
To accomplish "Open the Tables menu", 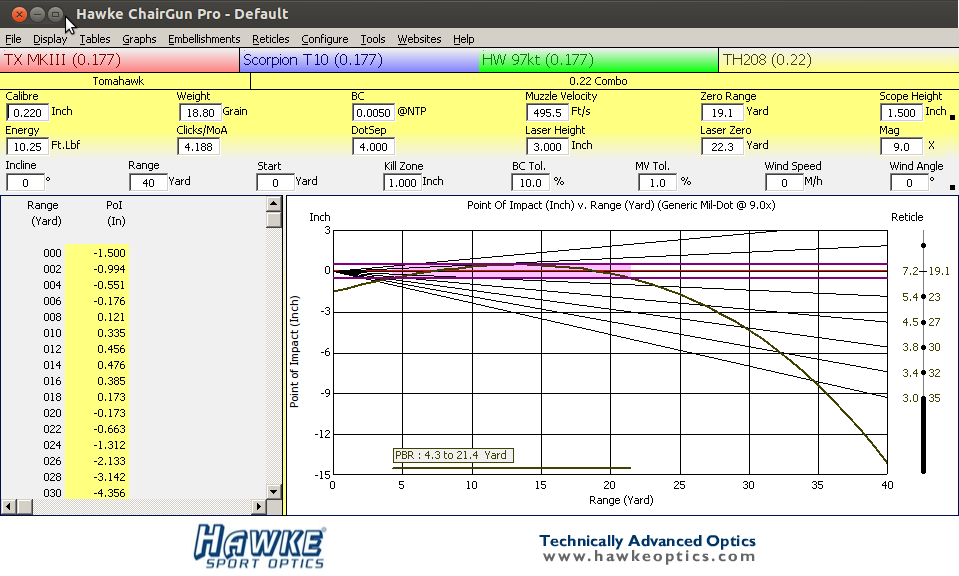I will 95,39.
